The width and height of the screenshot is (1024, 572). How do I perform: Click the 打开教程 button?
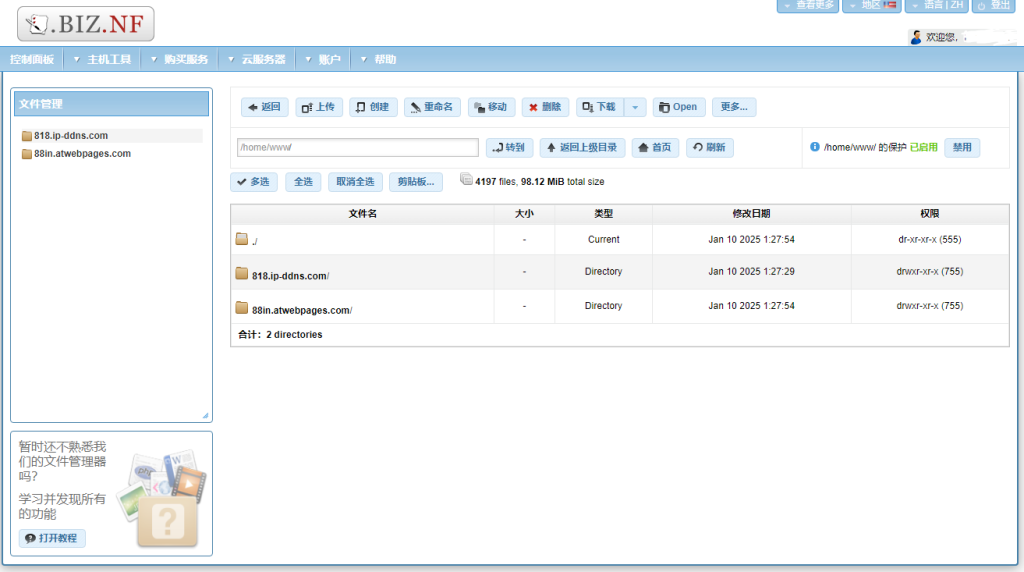[x=53, y=539]
